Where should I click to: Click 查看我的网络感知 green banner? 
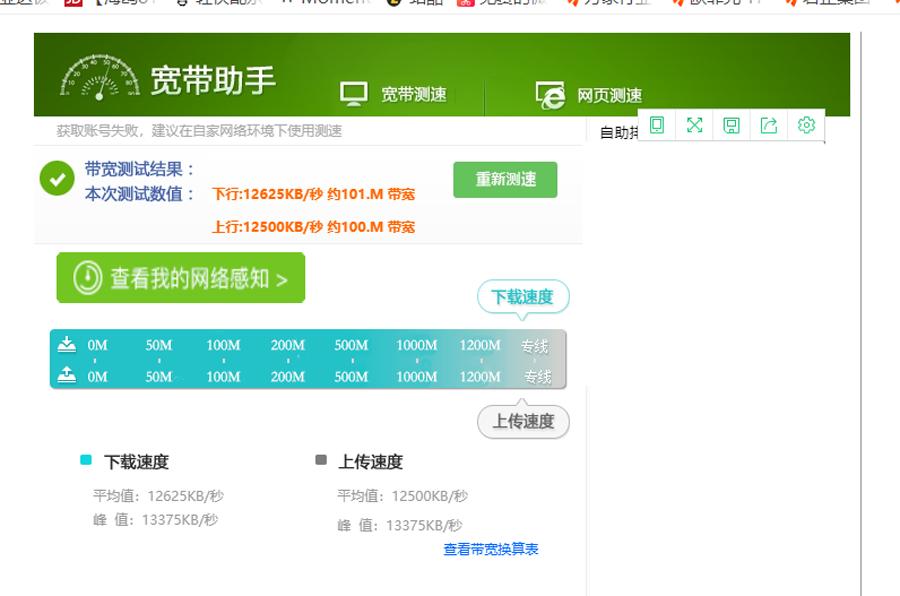(x=180, y=276)
